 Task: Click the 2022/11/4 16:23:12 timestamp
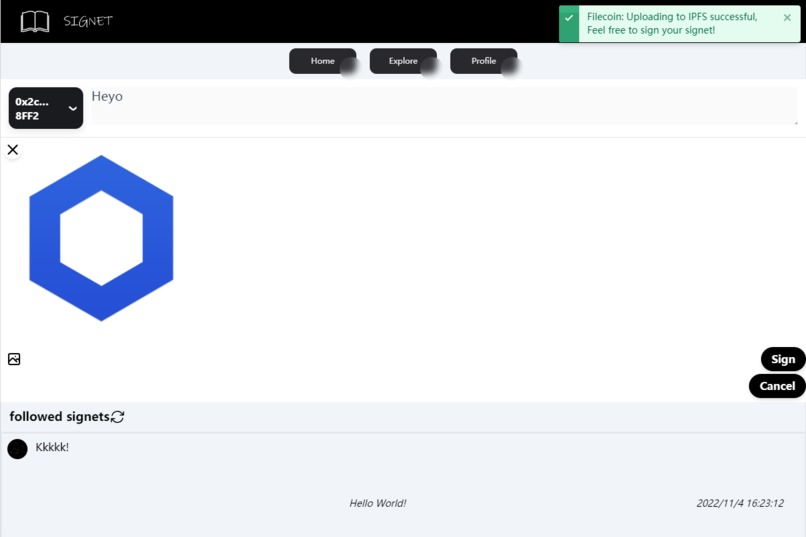(740, 503)
